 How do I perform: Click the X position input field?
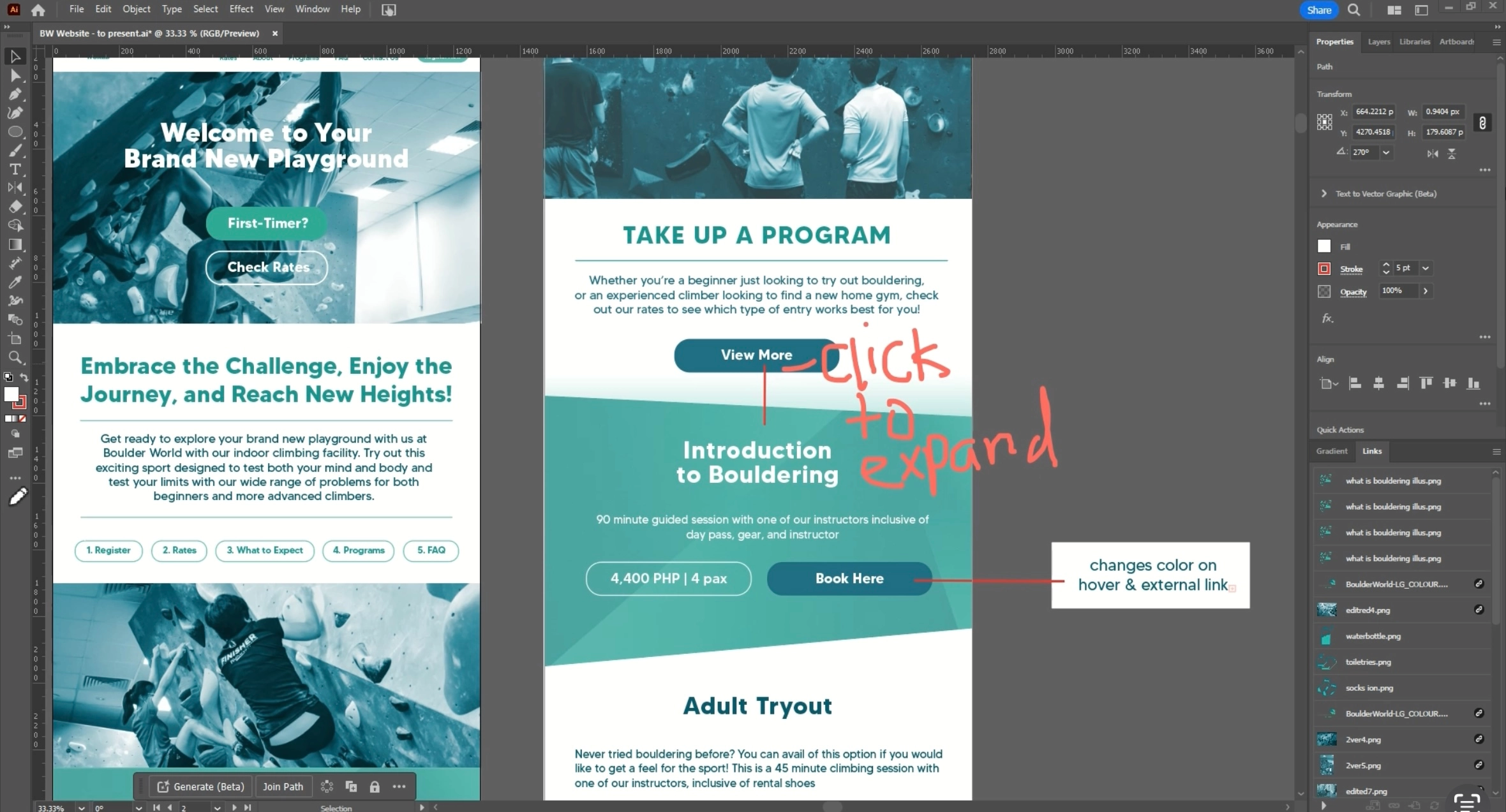tap(1373, 112)
